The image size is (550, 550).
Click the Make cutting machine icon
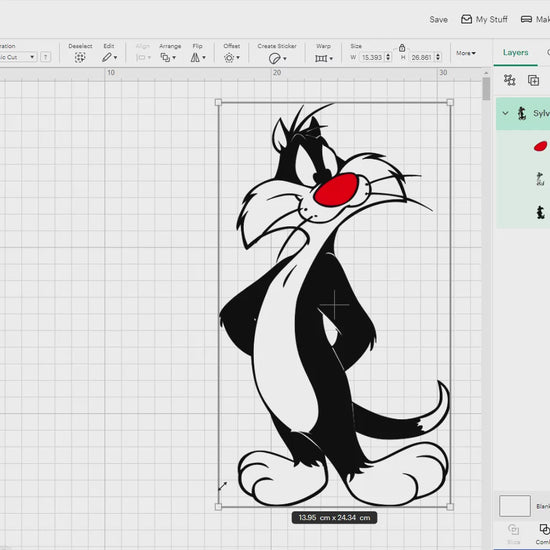[526, 19]
